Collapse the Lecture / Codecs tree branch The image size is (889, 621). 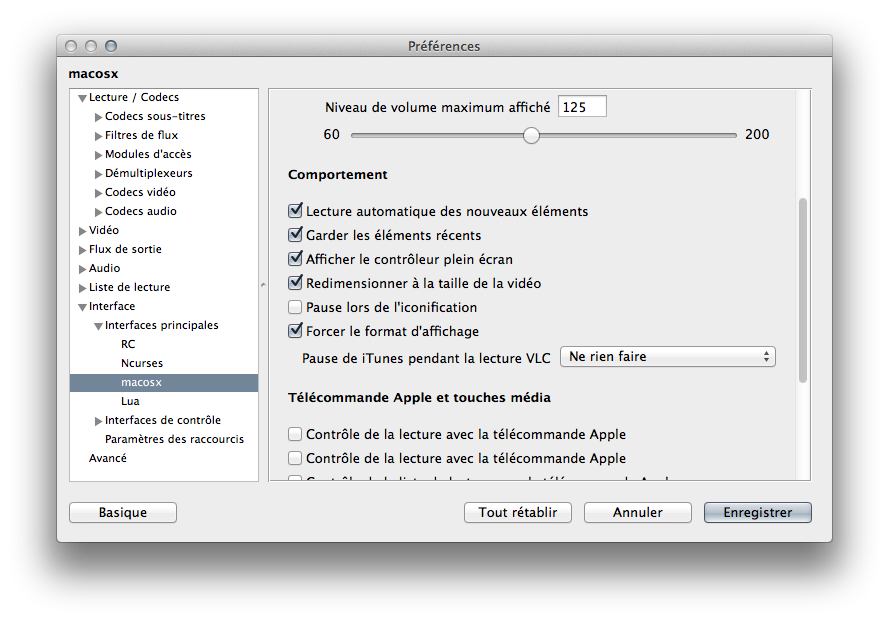82,98
